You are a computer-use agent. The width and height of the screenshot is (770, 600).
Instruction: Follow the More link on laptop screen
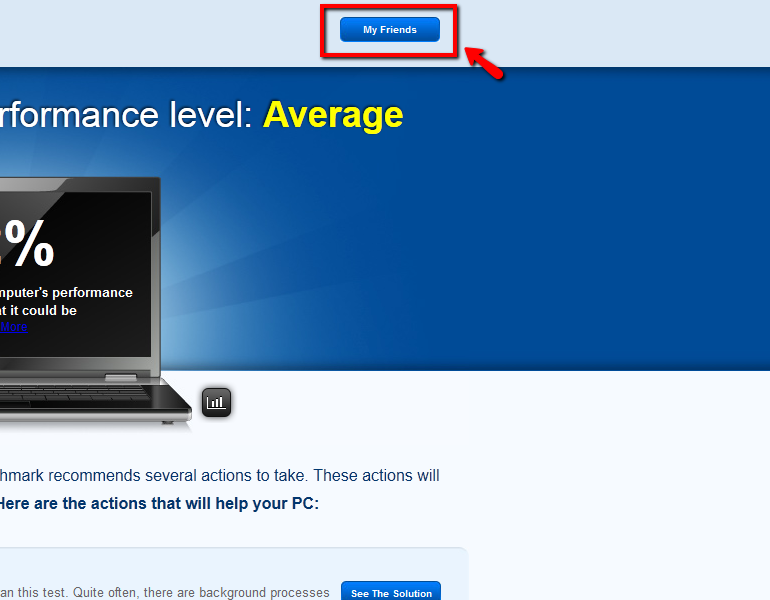tap(13, 327)
